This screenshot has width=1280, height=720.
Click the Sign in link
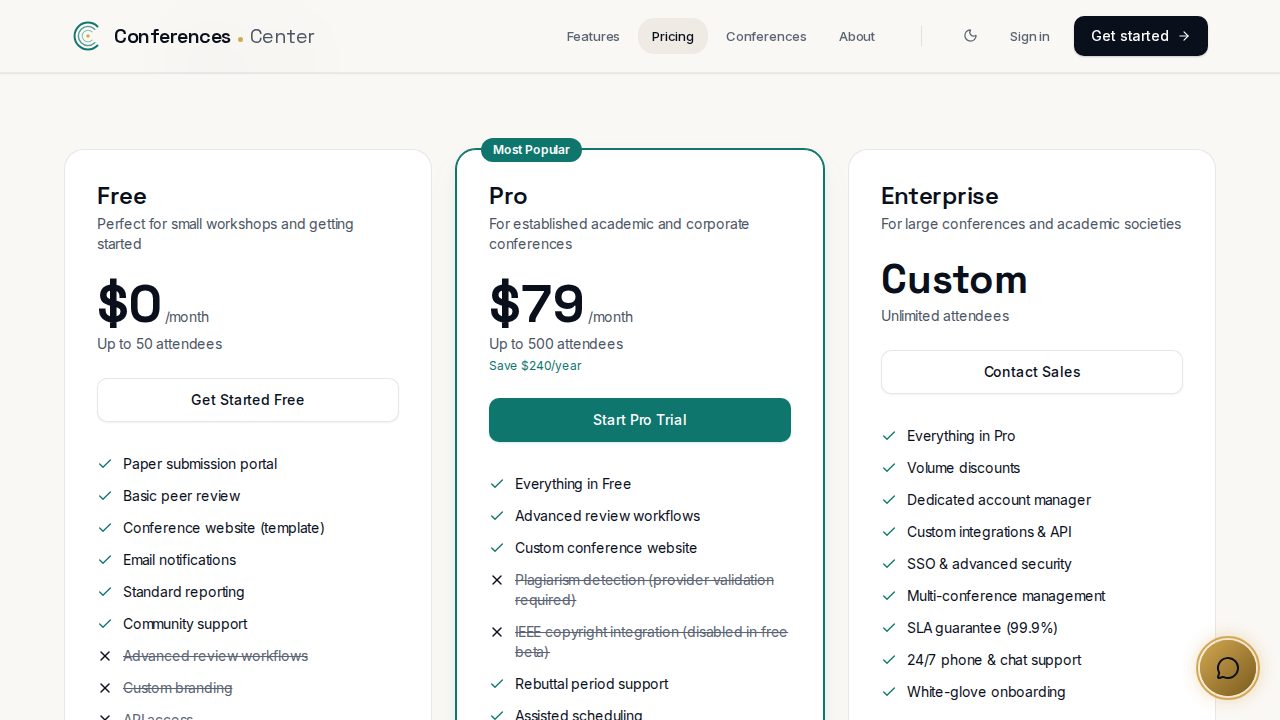point(1029,36)
